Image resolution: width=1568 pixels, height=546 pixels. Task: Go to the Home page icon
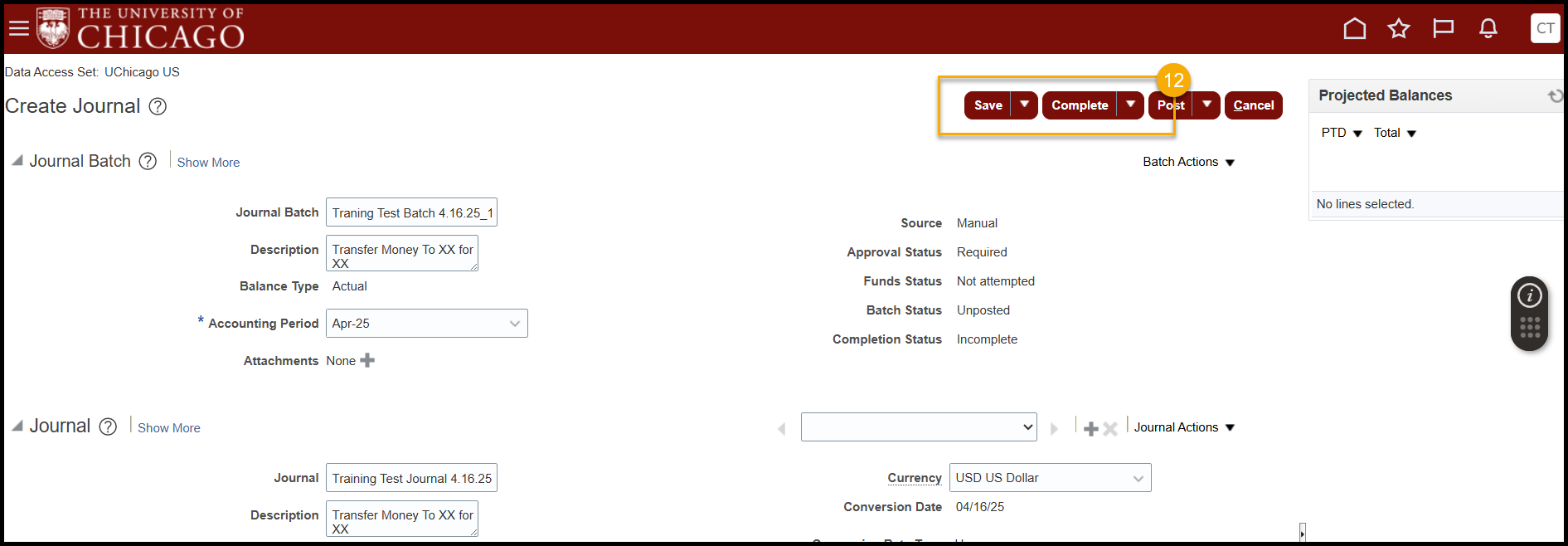click(1354, 29)
